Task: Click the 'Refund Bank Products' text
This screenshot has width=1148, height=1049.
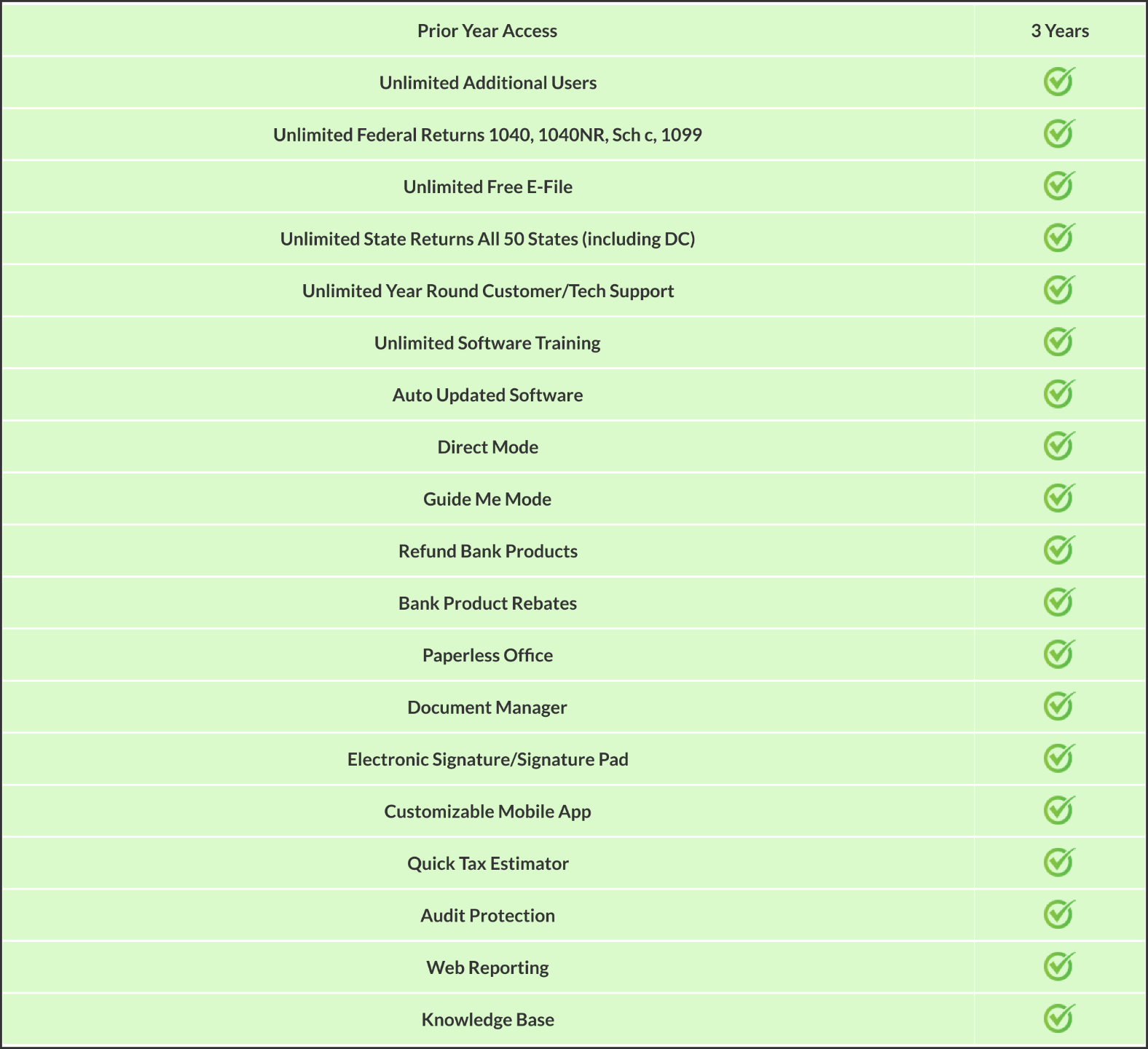Action: [488, 551]
